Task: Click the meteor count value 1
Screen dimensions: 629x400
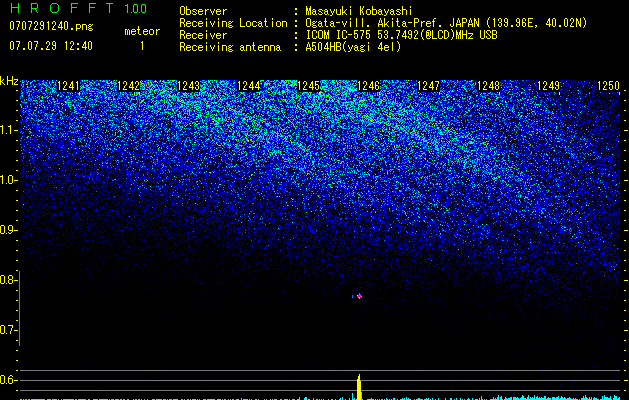Action: point(142,46)
